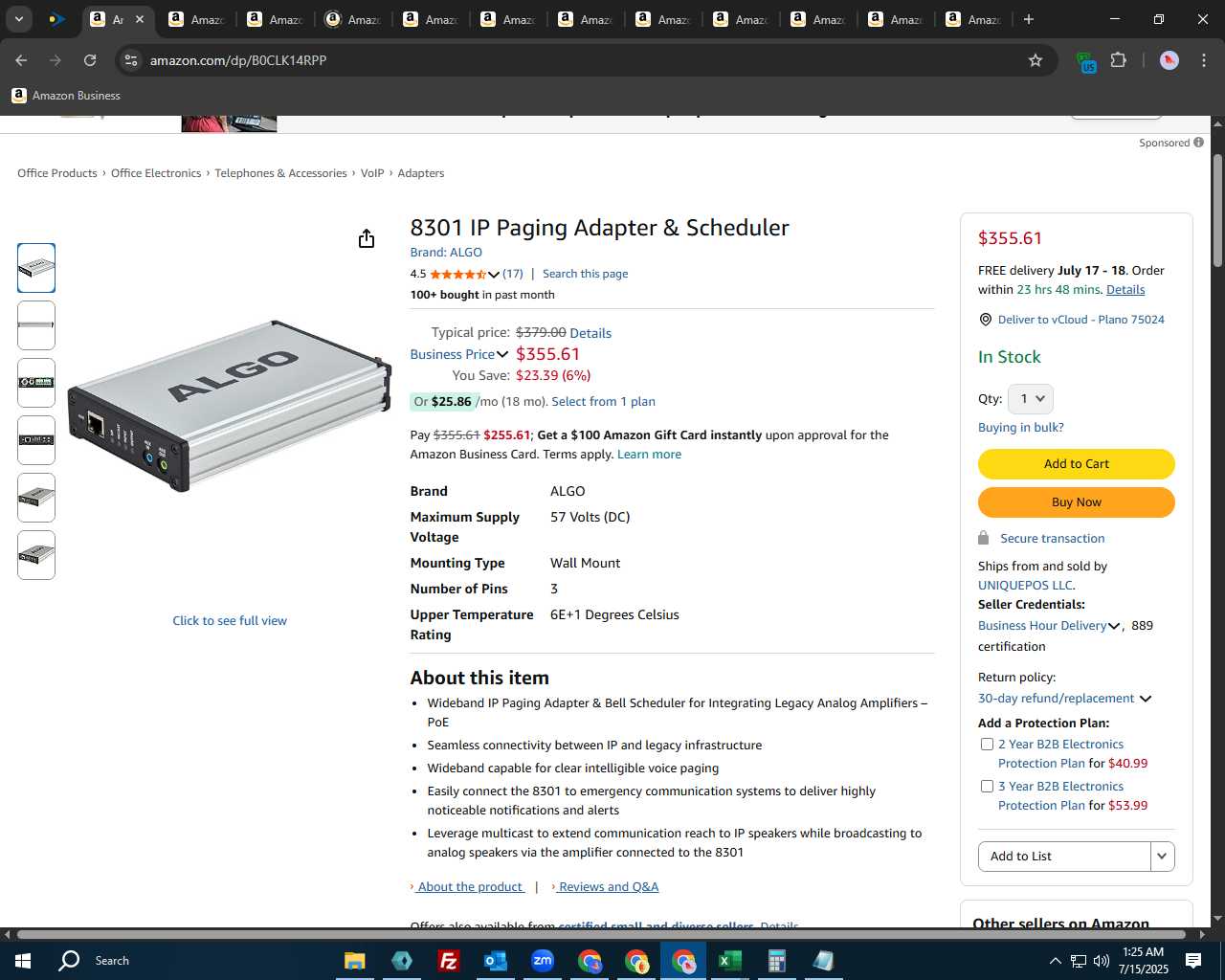Open UNIQUEPOS LLC seller link
This screenshot has width=1225, height=980.
1025,586
